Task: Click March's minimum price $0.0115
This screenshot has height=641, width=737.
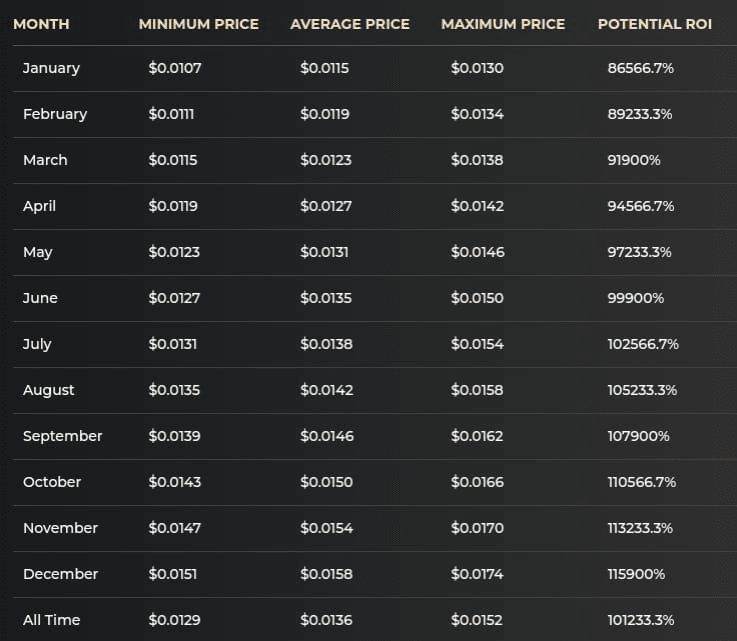Action: click(x=173, y=160)
